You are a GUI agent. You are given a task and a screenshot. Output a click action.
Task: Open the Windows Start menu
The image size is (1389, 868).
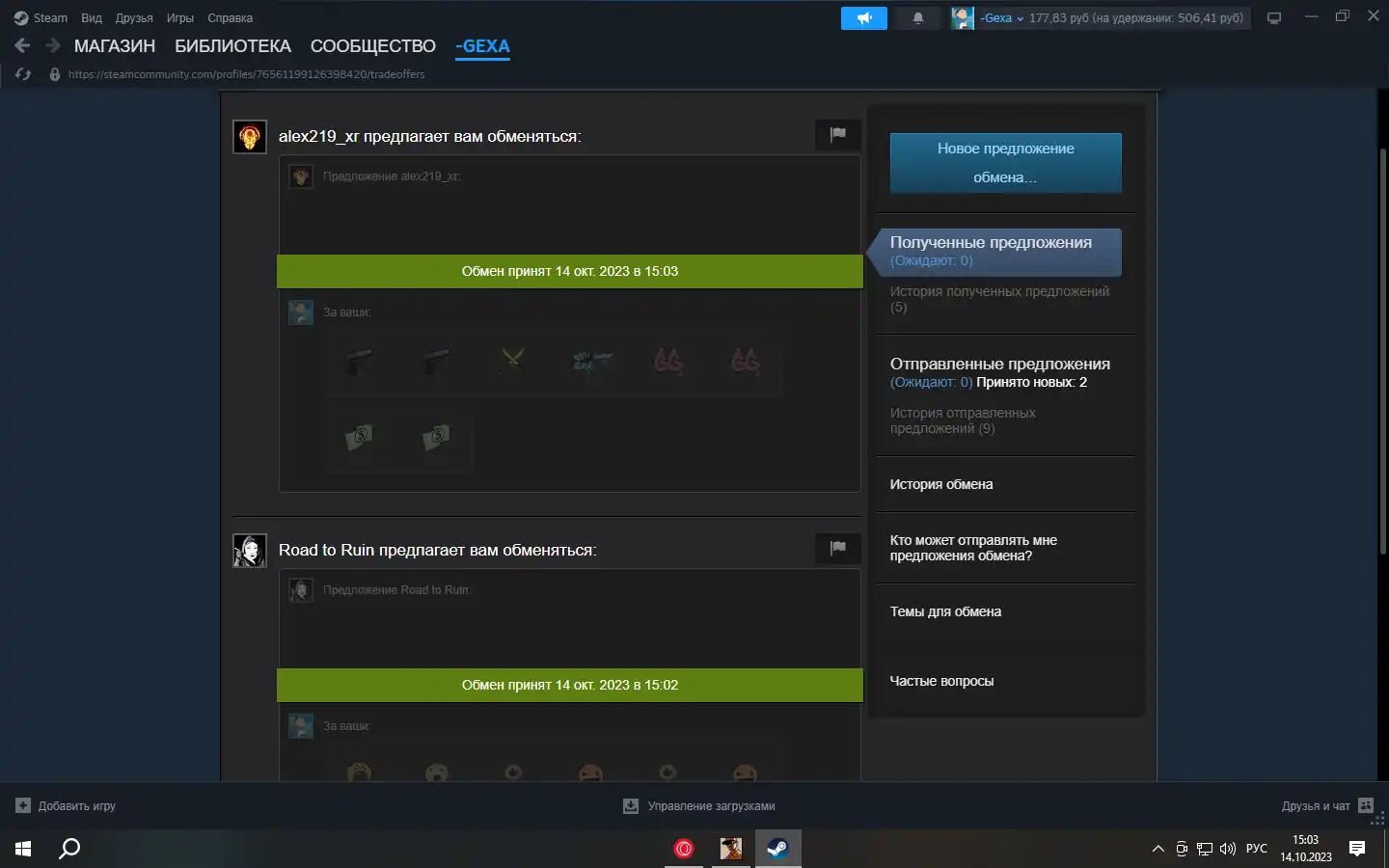click(23, 849)
